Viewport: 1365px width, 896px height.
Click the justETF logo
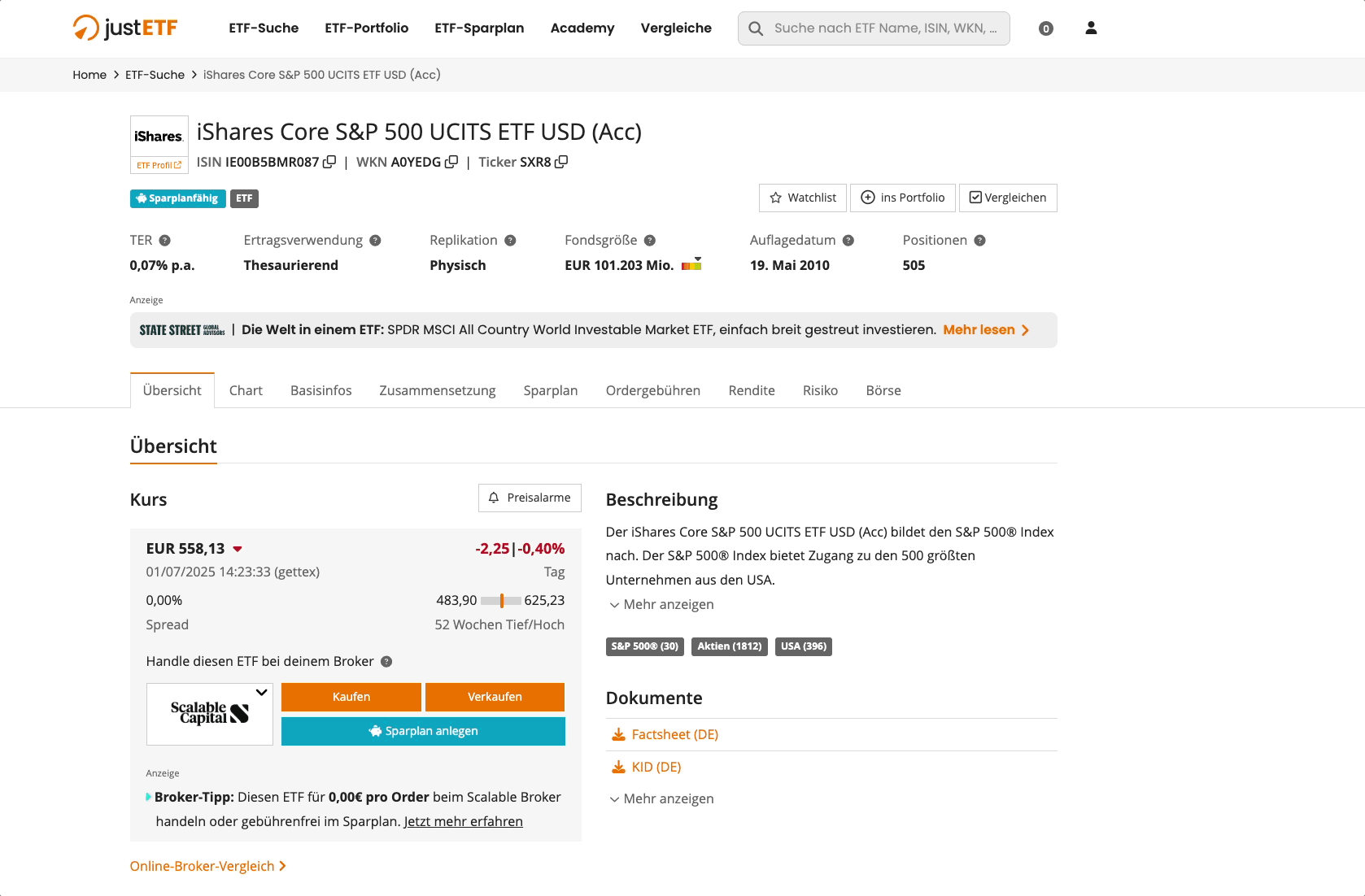point(125,28)
